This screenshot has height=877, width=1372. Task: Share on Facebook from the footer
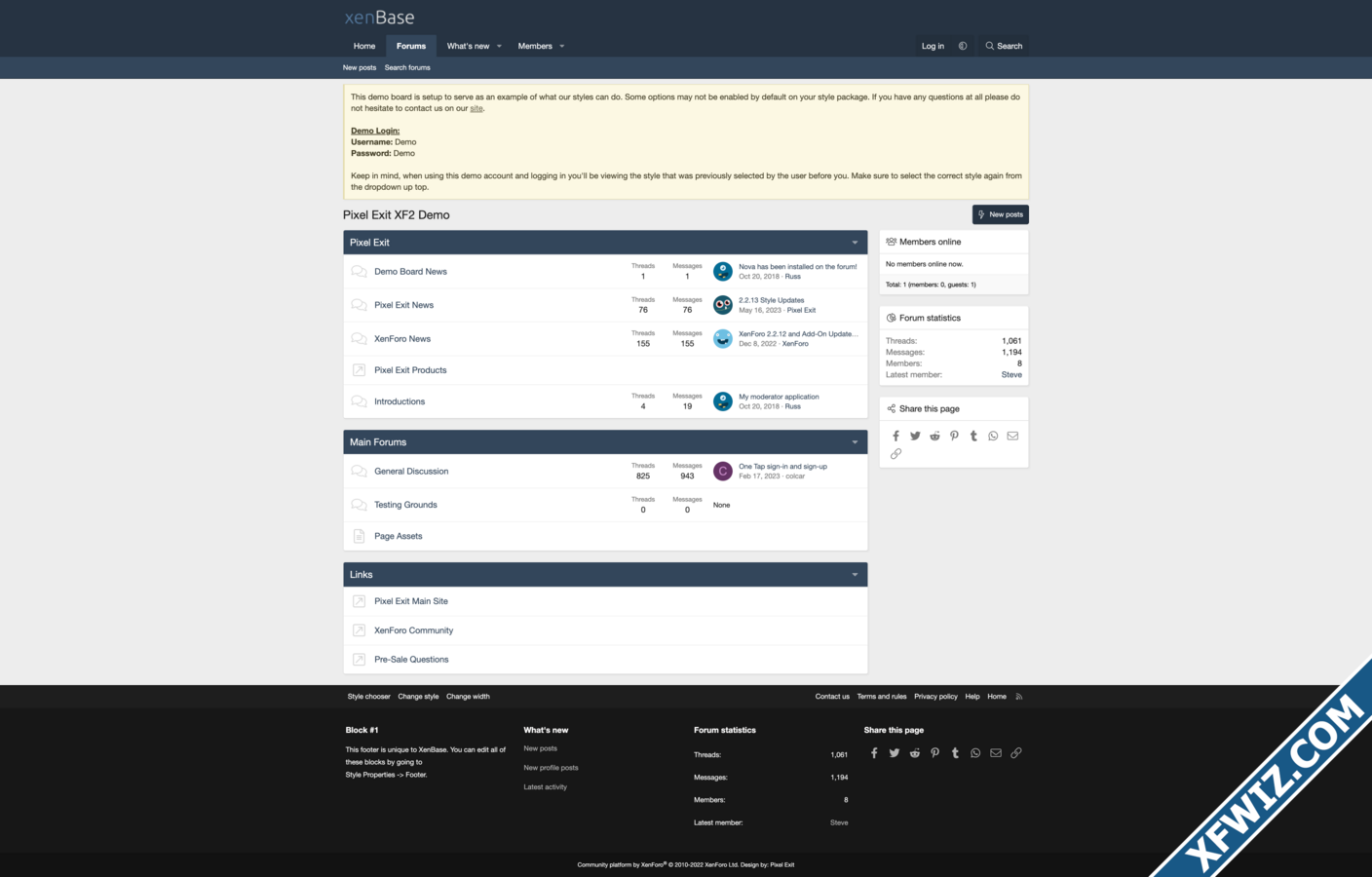click(874, 753)
